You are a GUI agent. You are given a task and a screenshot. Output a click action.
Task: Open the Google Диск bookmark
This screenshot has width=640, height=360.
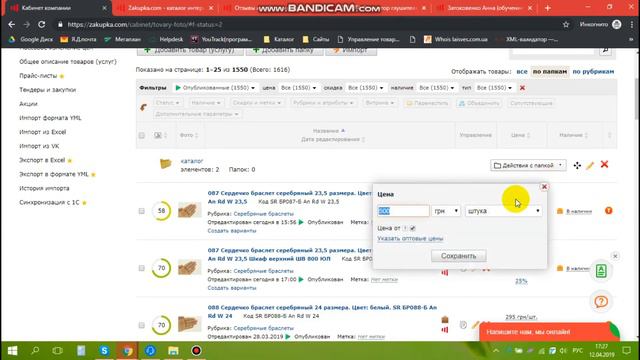coord(31,40)
